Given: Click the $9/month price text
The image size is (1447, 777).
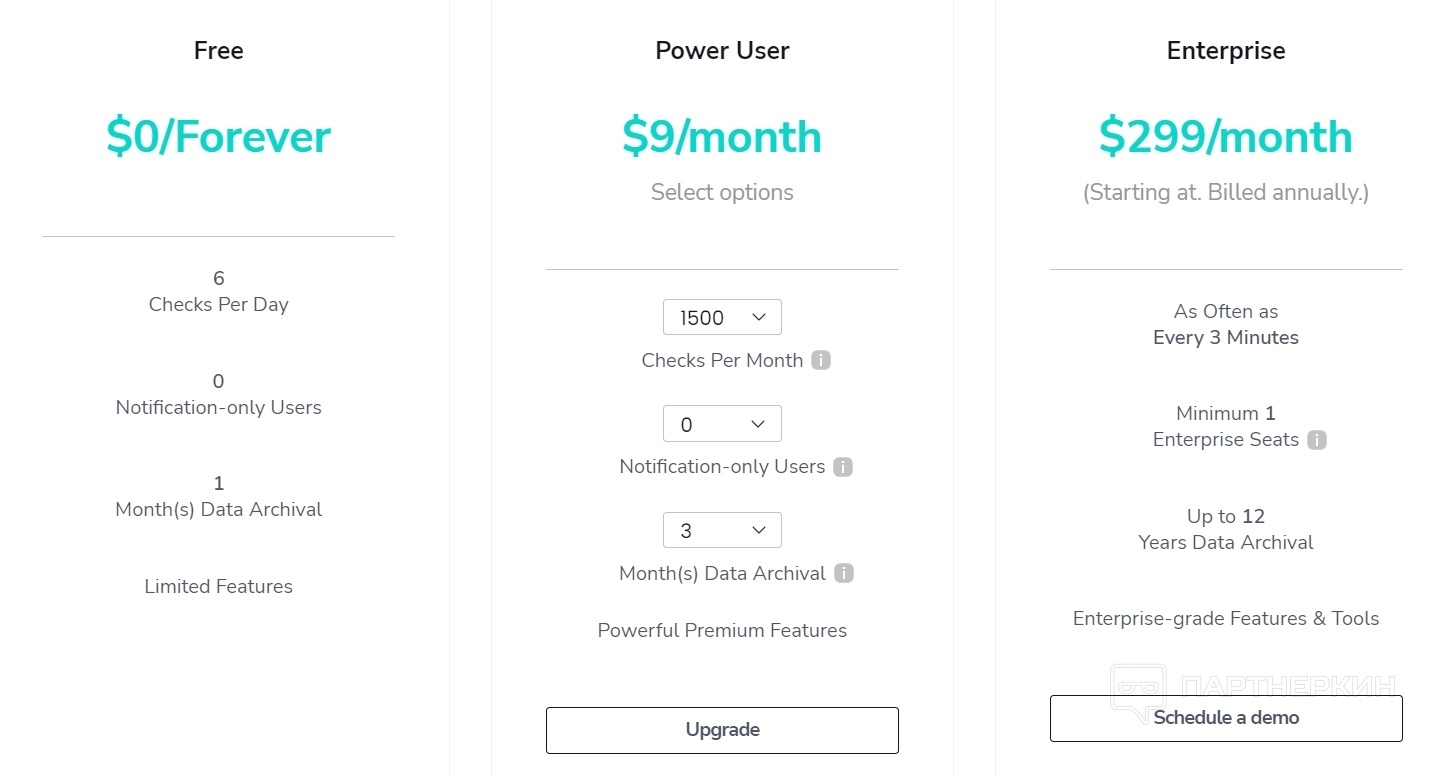Looking at the screenshot, I should [x=722, y=137].
